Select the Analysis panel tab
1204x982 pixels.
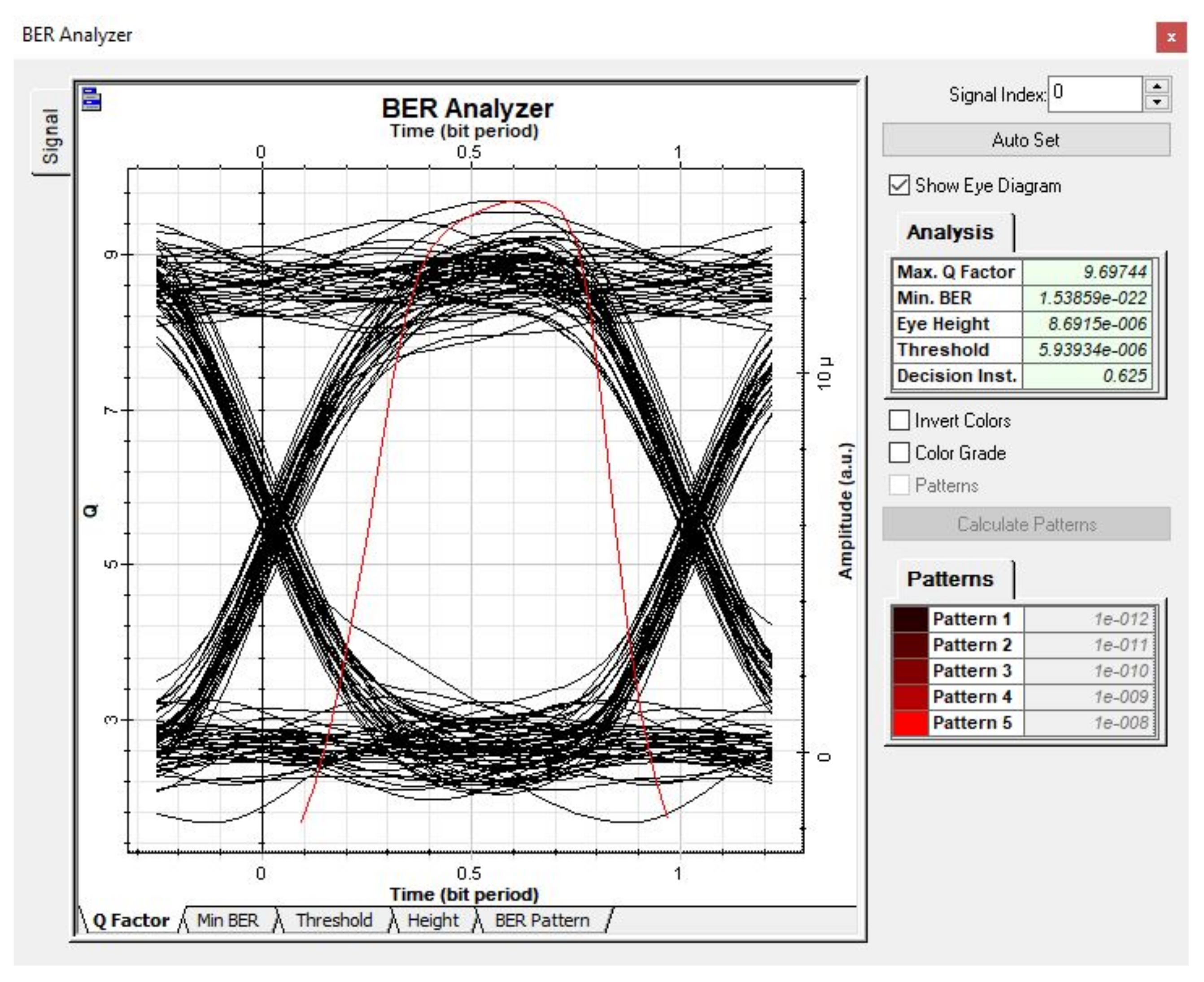(950, 232)
